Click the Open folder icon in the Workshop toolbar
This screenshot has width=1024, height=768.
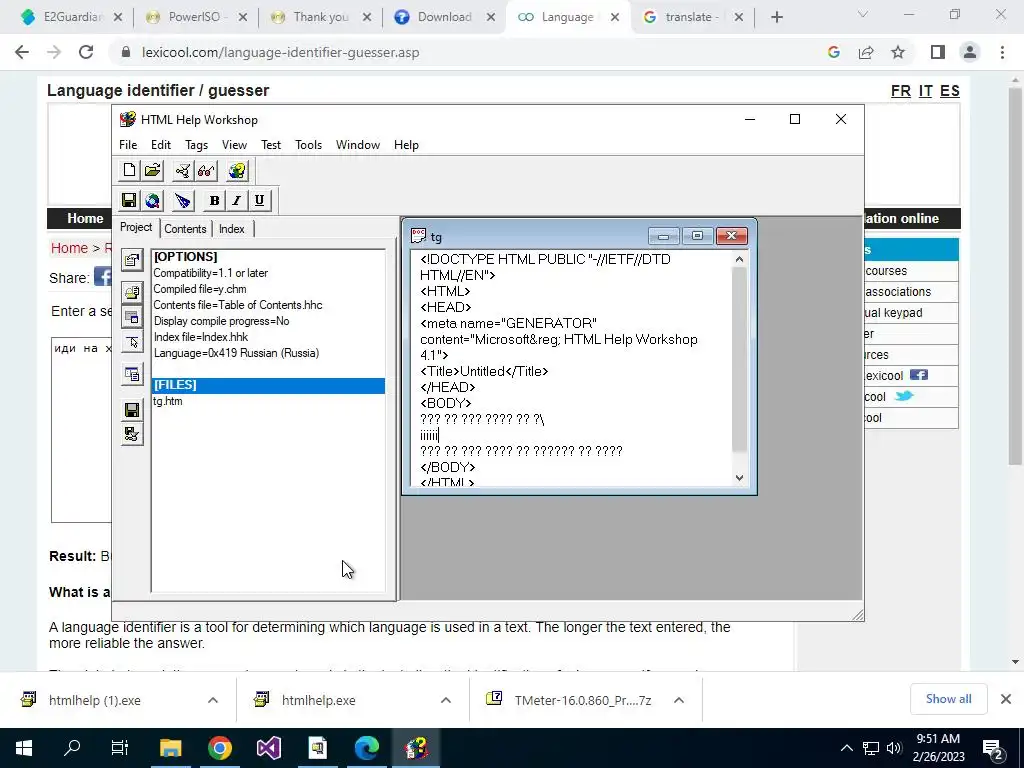tap(152, 170)
